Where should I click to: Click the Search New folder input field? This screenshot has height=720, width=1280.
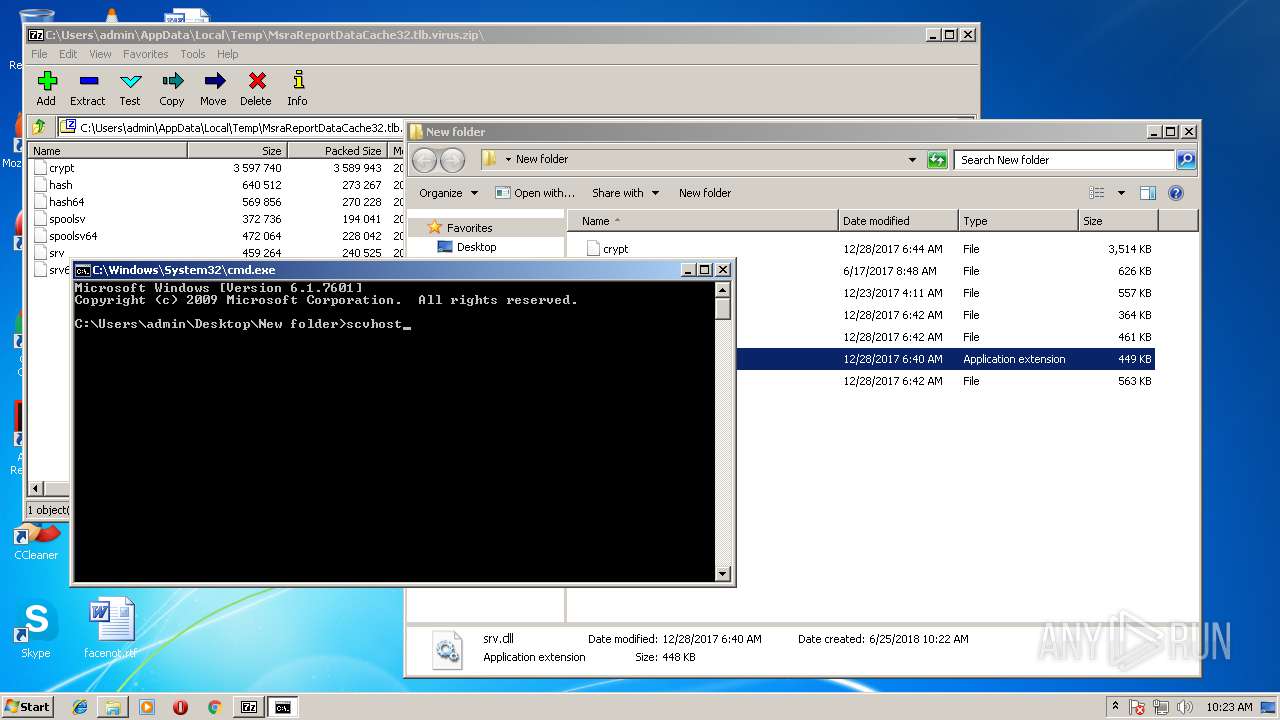click(x=1064, y=160)
